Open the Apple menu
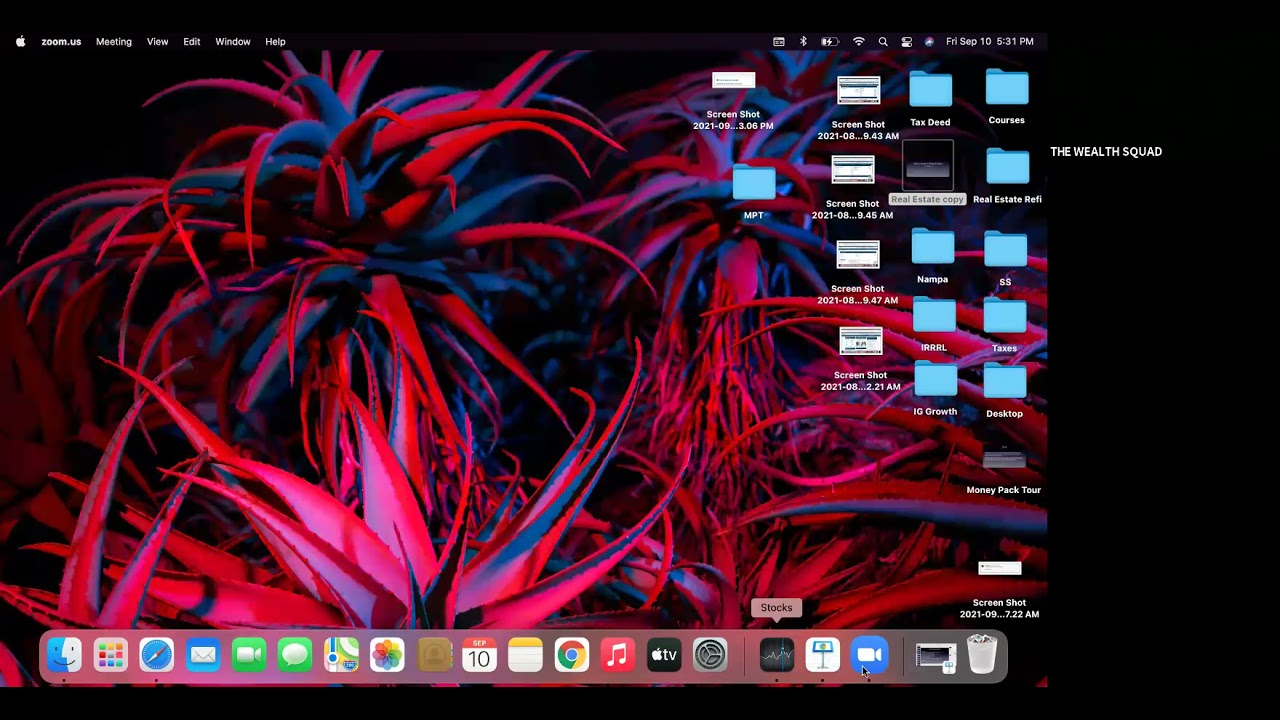The image size is (1280, 720). 20,42
